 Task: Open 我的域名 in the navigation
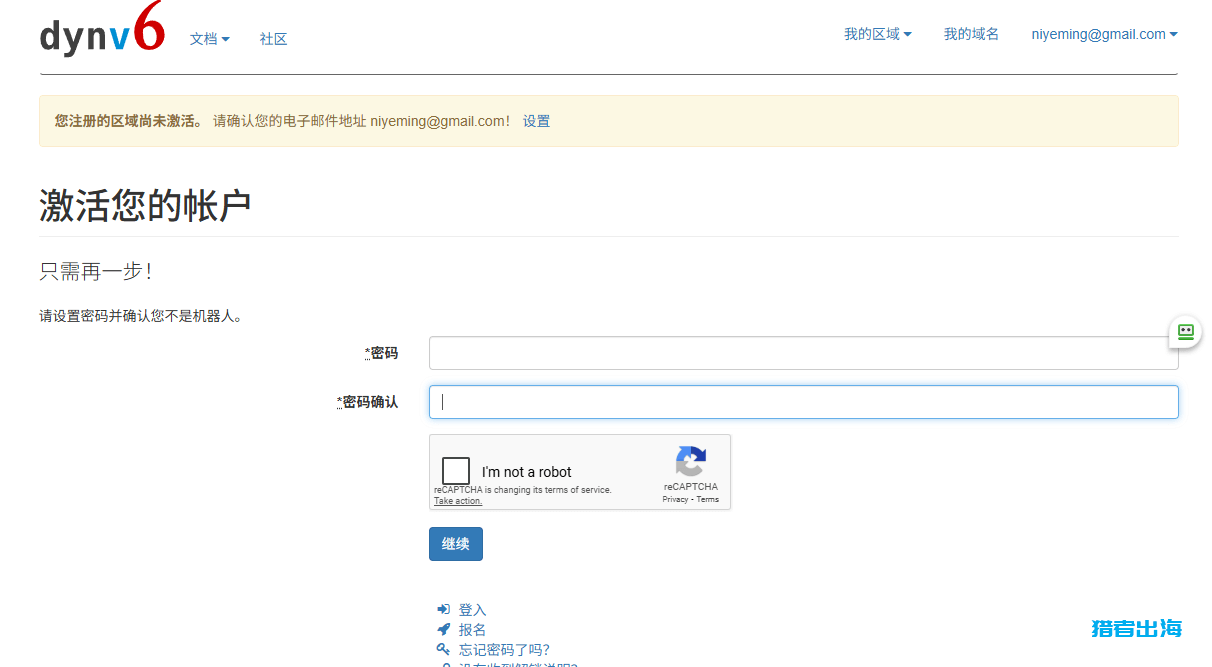[x=971, y=34]
